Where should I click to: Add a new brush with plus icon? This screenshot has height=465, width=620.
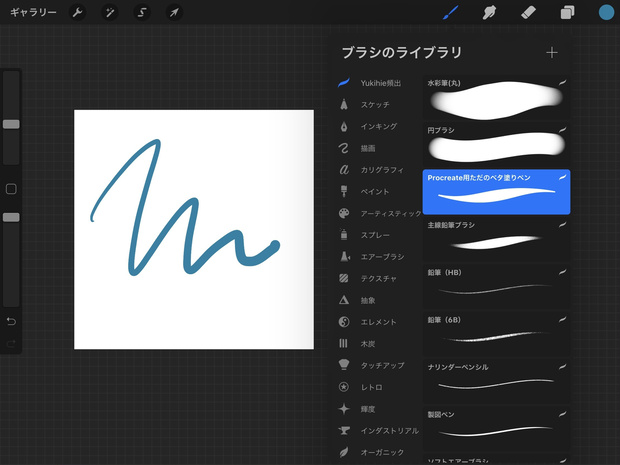click(x=552, y=53)
